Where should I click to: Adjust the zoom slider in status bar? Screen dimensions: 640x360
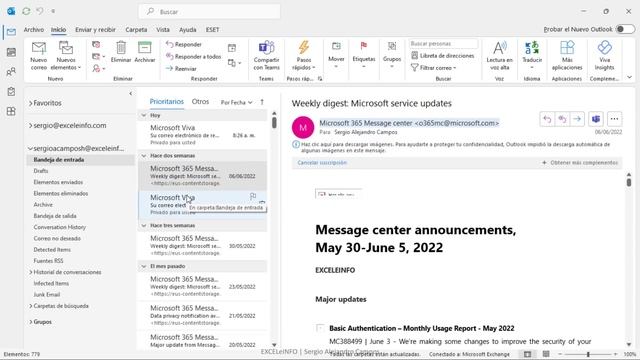(x=588, y=354)
